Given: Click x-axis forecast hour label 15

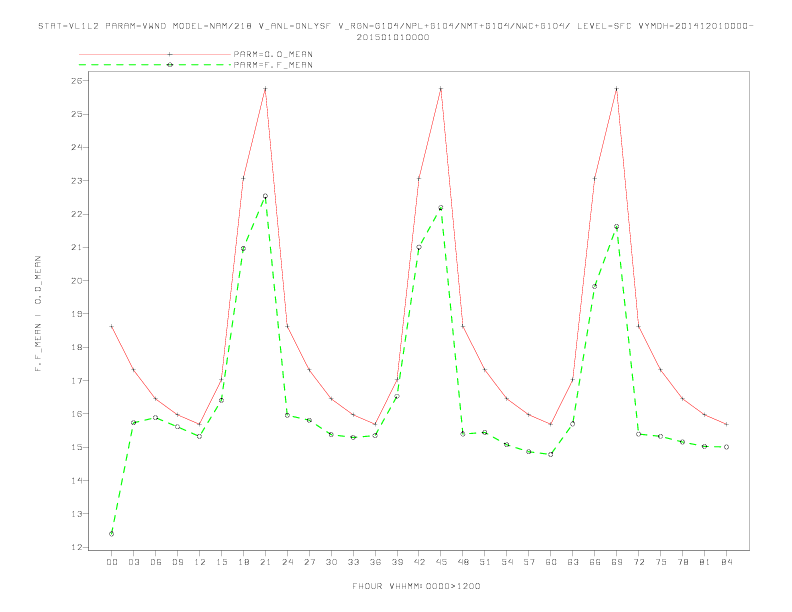Looking at the screenshot, I should pyautogui.click(x=221, y=562).
